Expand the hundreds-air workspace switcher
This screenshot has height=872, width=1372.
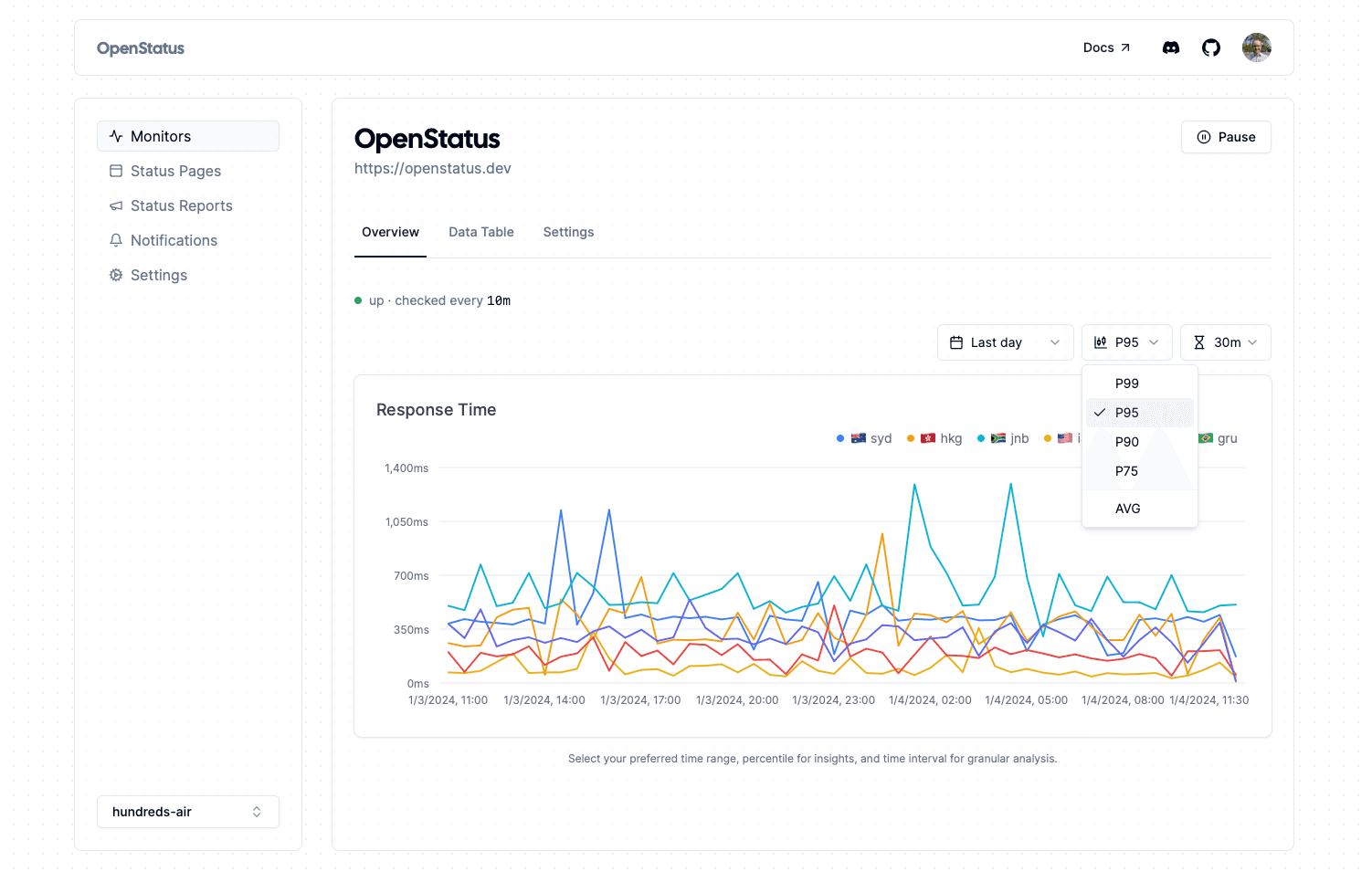coord(187,812)
